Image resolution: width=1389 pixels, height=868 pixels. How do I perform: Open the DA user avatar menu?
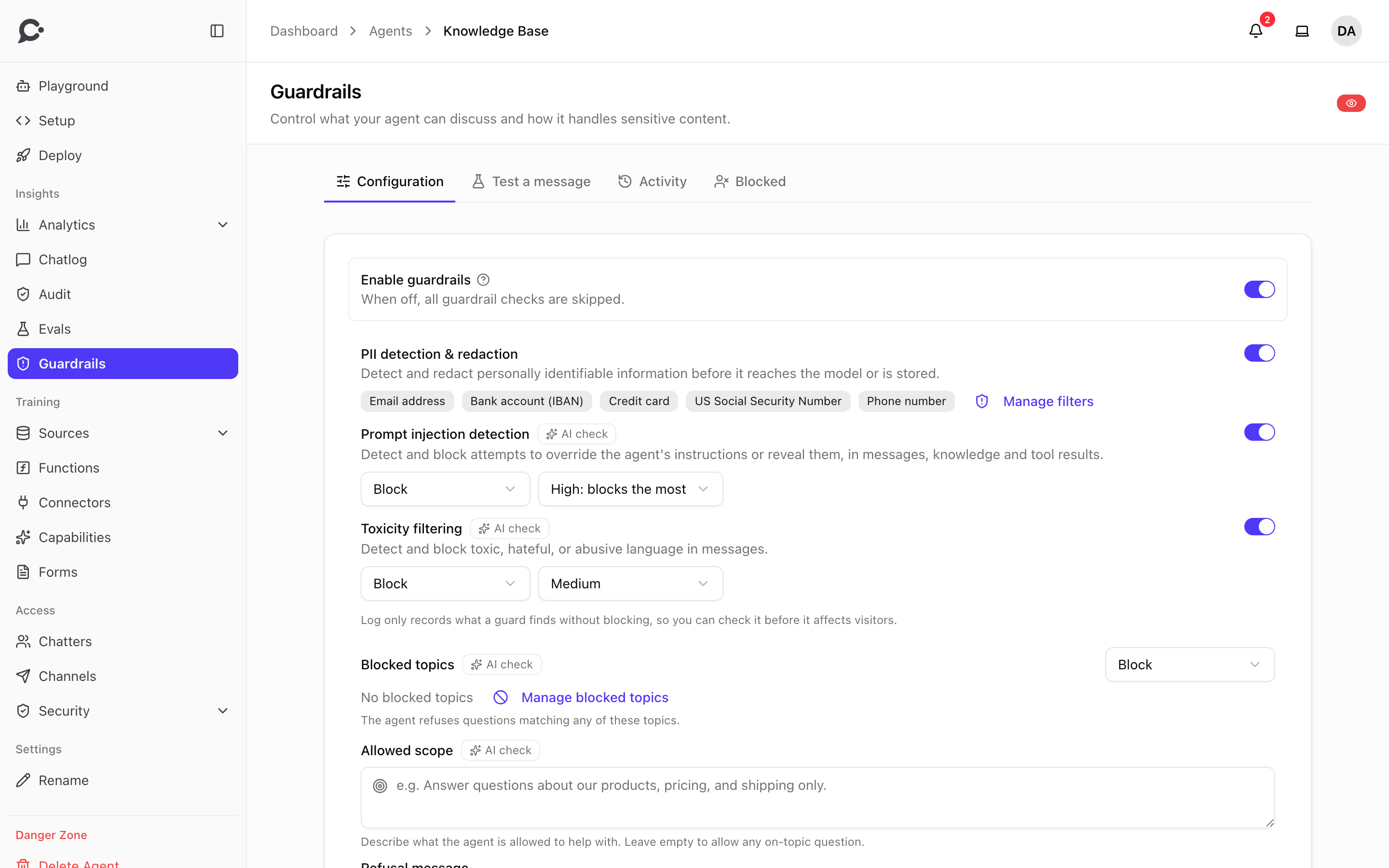point(1347,31)
